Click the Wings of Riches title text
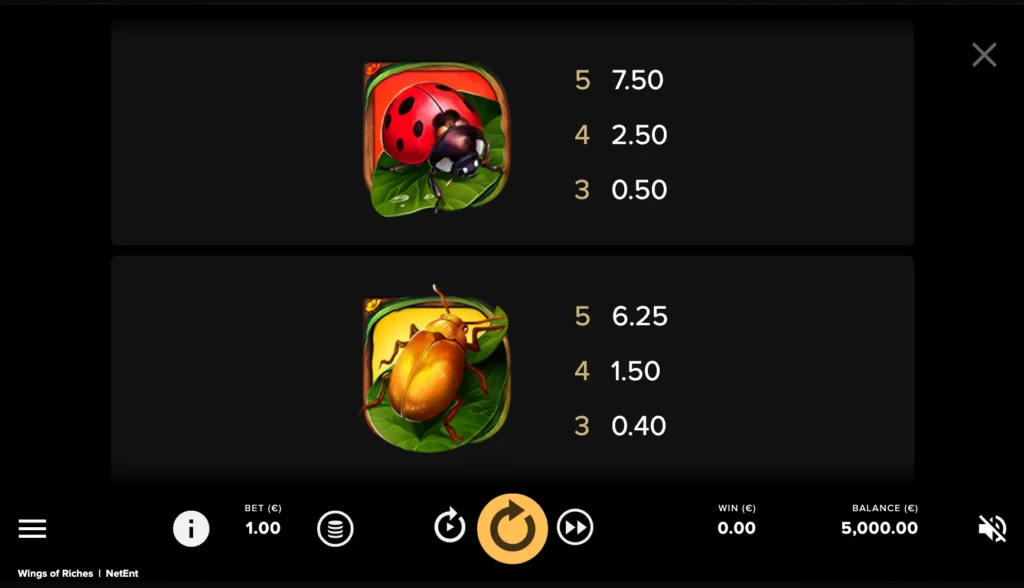The height and width of the screenshot is (588, 1024). click(x=56, y=574)
